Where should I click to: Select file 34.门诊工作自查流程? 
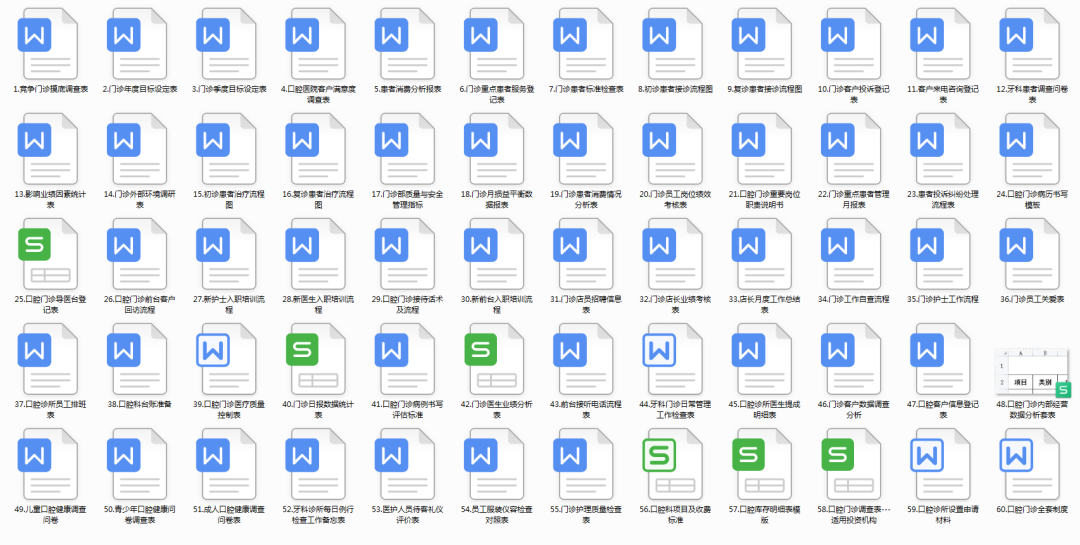click(853, 255)
